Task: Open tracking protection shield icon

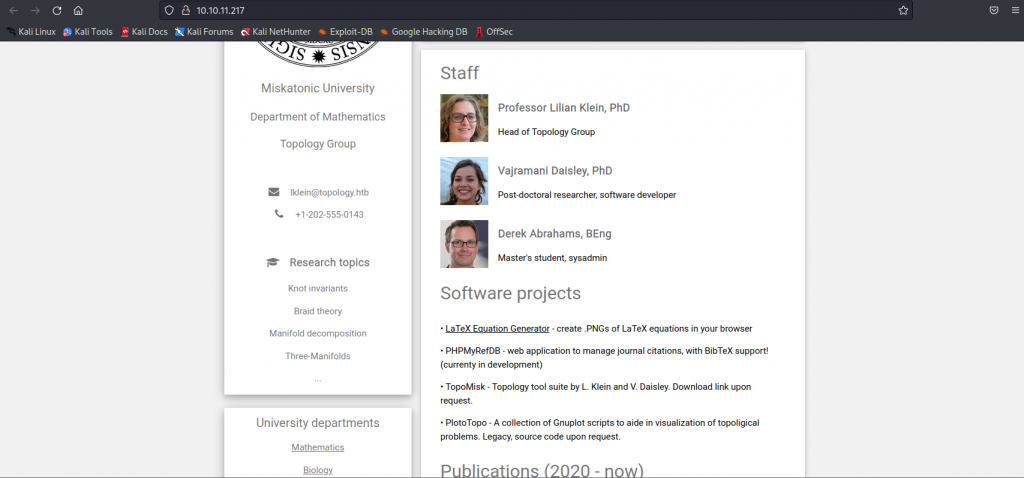Action: click(169, 10)
